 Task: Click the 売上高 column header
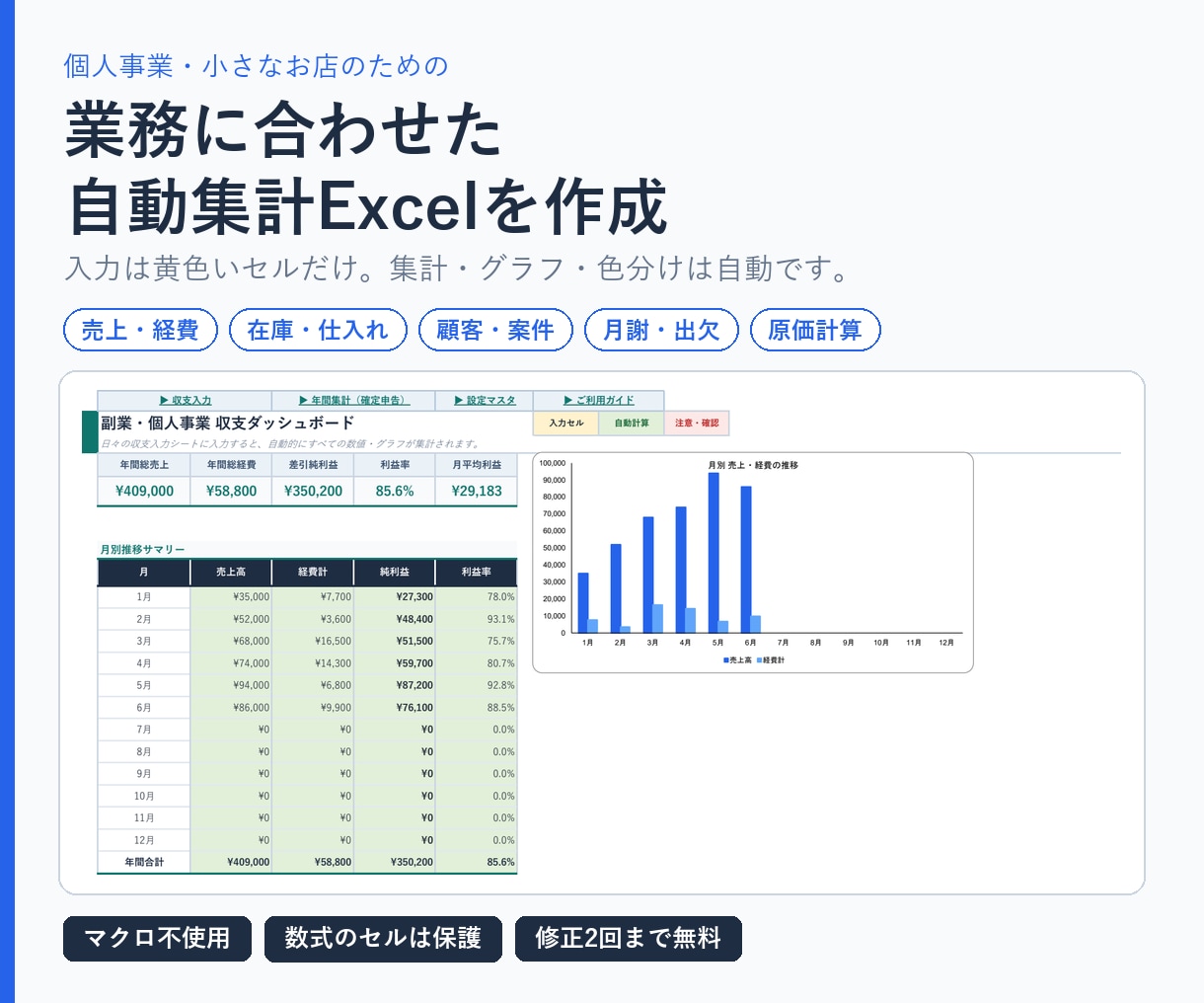(231, 572)
